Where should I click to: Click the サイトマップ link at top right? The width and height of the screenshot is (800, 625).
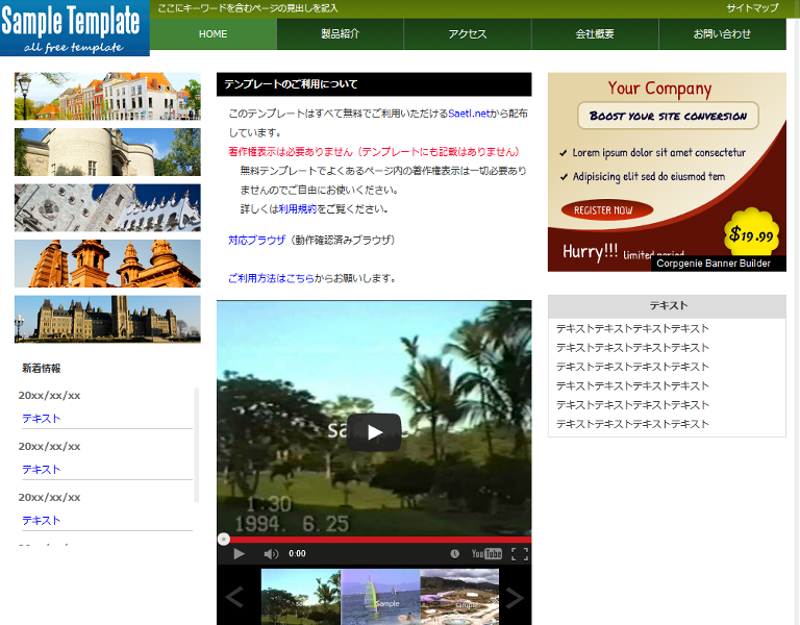[752, 8]
